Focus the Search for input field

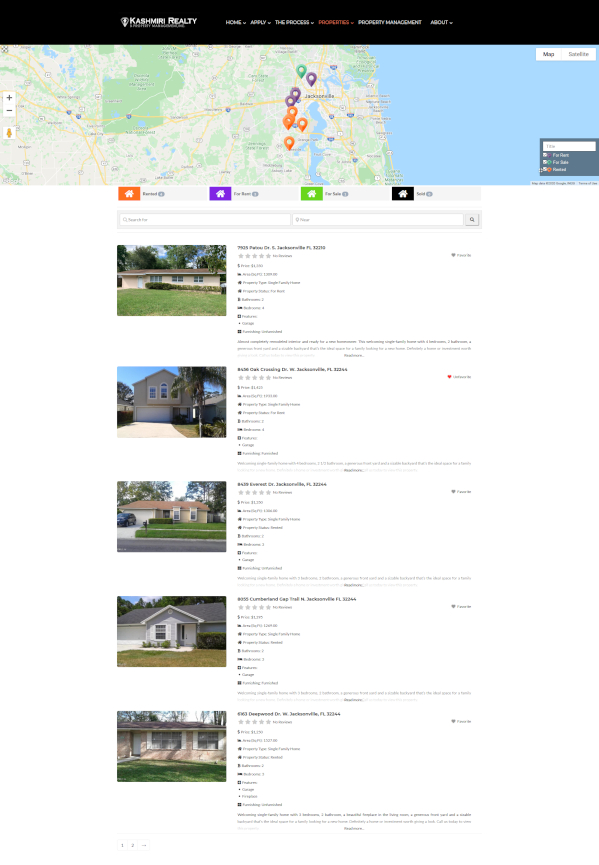[205, 220]
